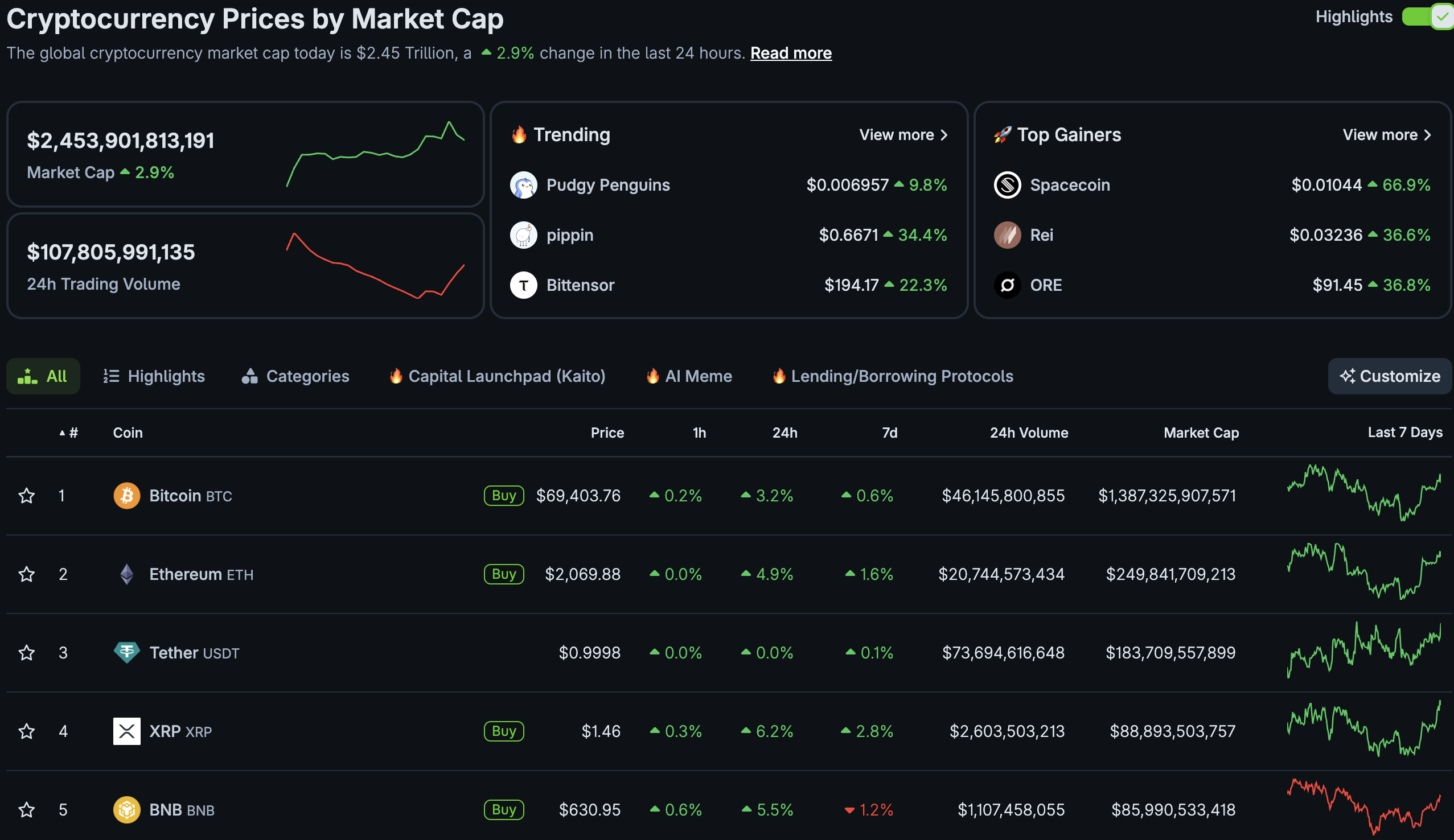
Task: Open Spacecoin from Top Gainers
Action: pyautogui.click(x=1070, y=184)
